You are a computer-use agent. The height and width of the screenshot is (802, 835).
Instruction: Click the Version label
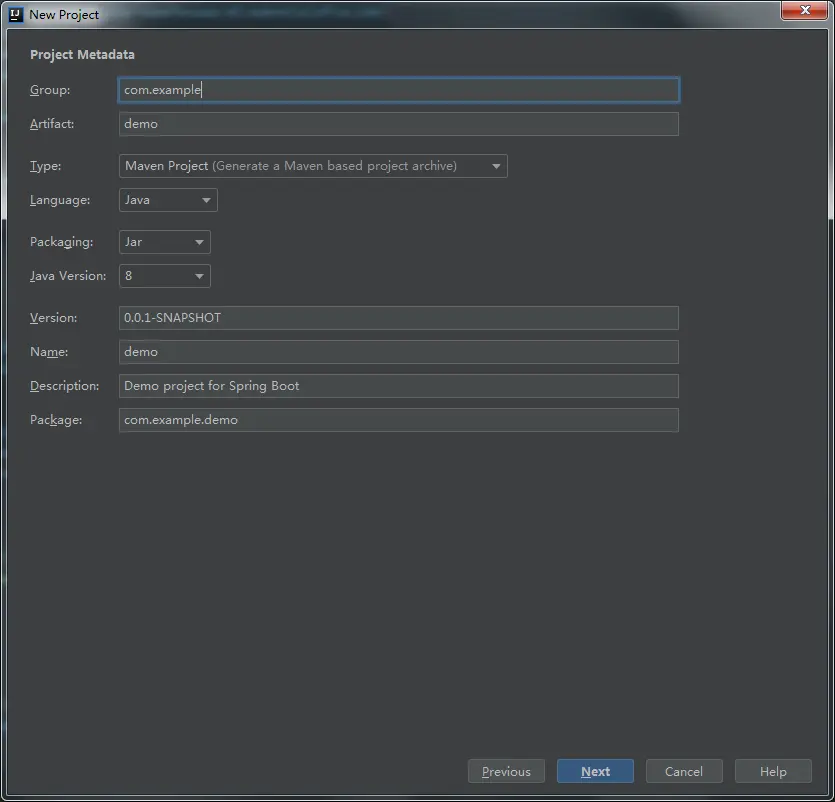coord(53,317)
